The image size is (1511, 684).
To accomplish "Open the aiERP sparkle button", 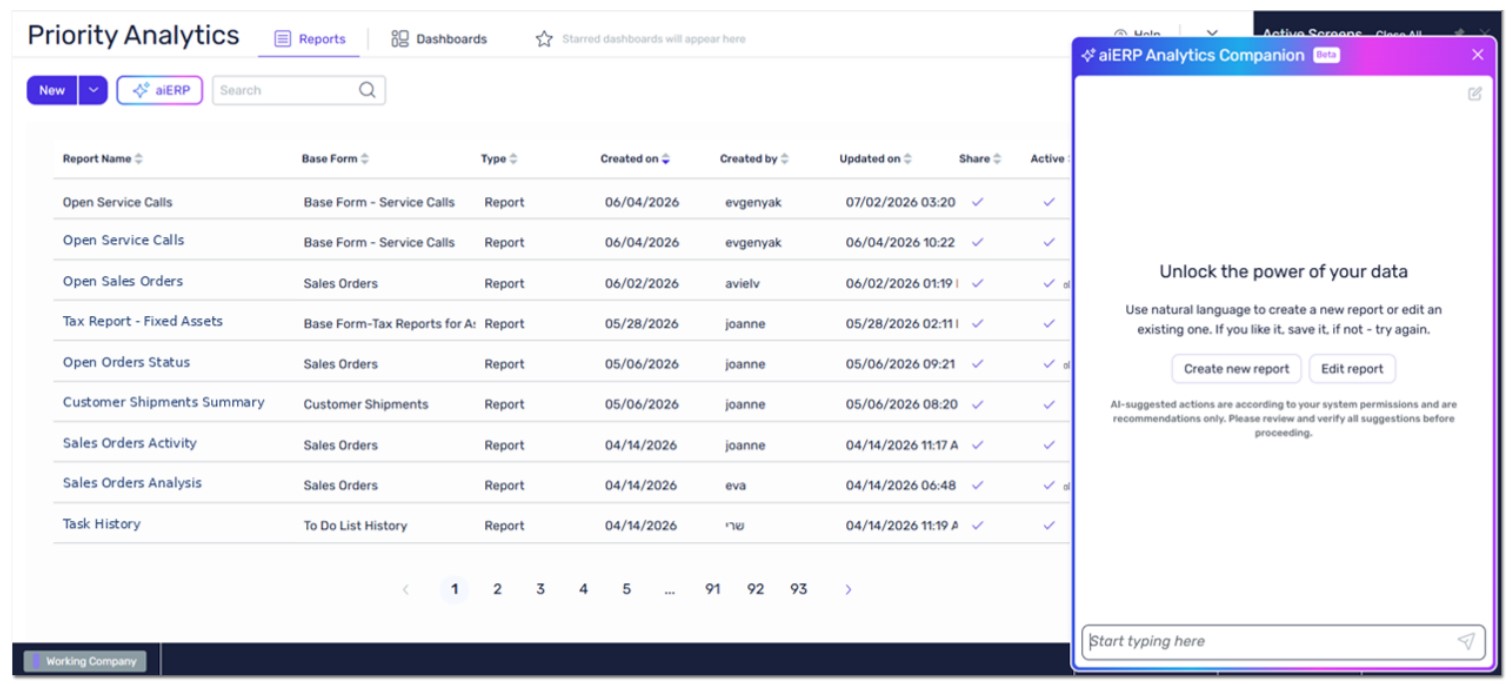I will point(160,90).
